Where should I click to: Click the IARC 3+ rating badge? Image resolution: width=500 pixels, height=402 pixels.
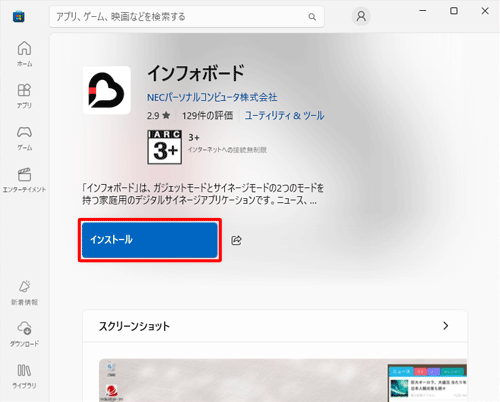coord(165,147)
